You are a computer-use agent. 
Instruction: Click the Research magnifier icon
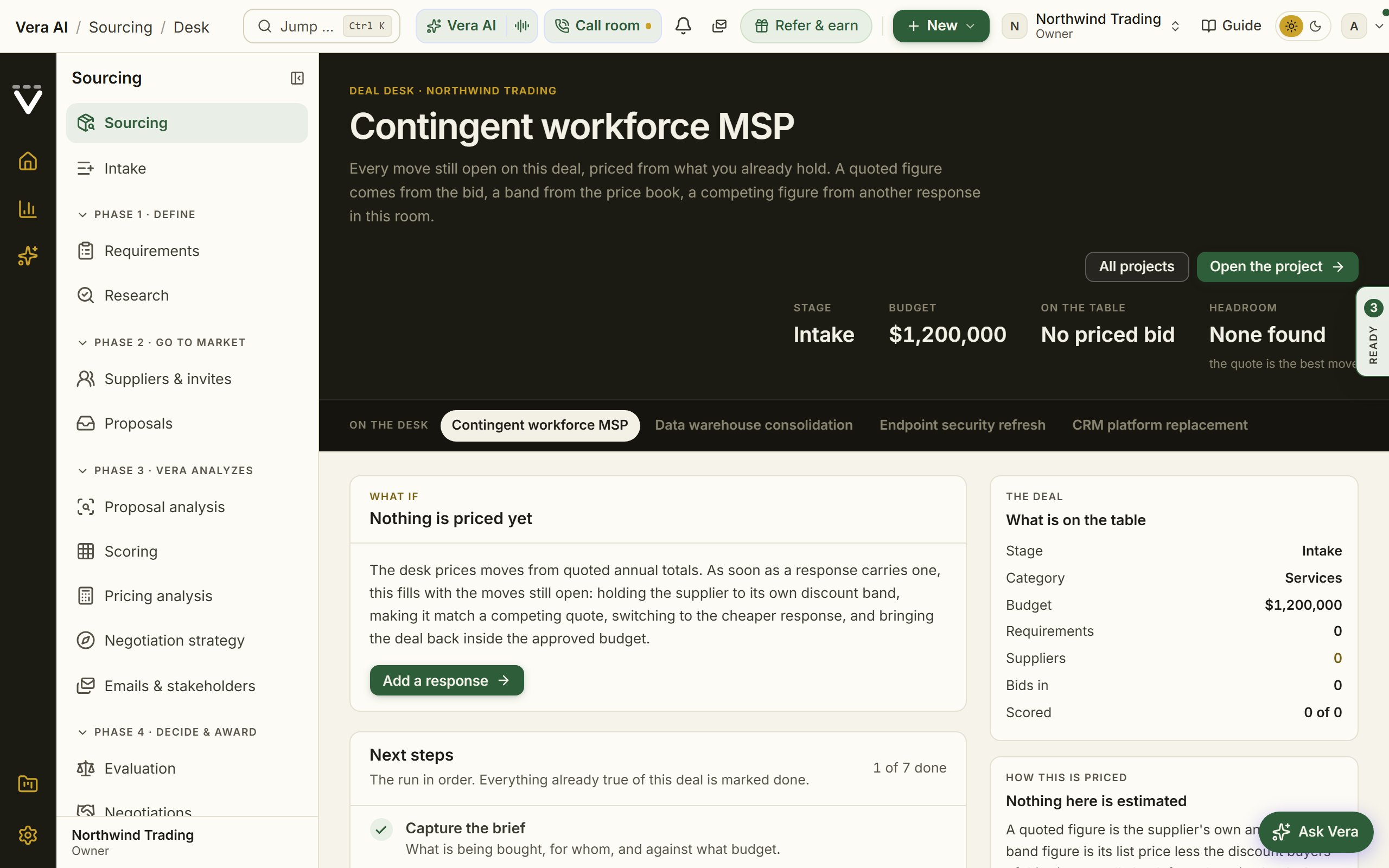click(86, 295)
